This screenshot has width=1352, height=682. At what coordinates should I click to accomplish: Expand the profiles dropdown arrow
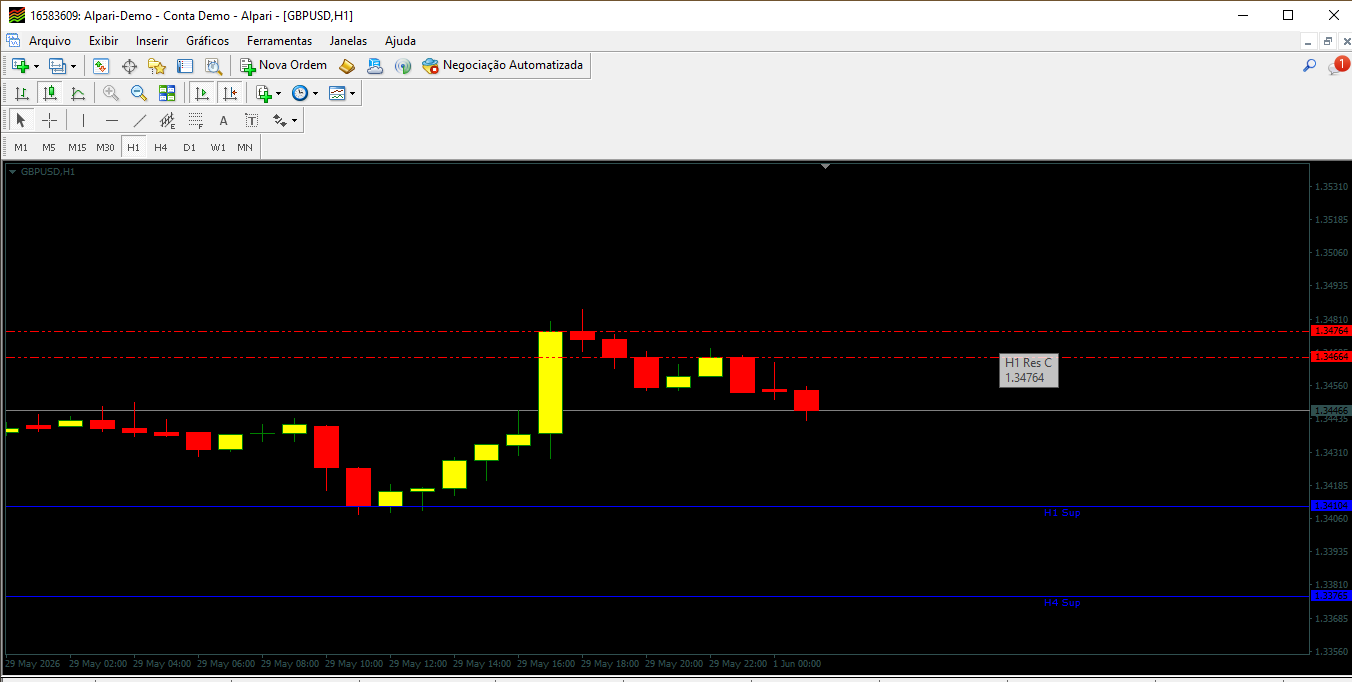[x=73, y=66]
